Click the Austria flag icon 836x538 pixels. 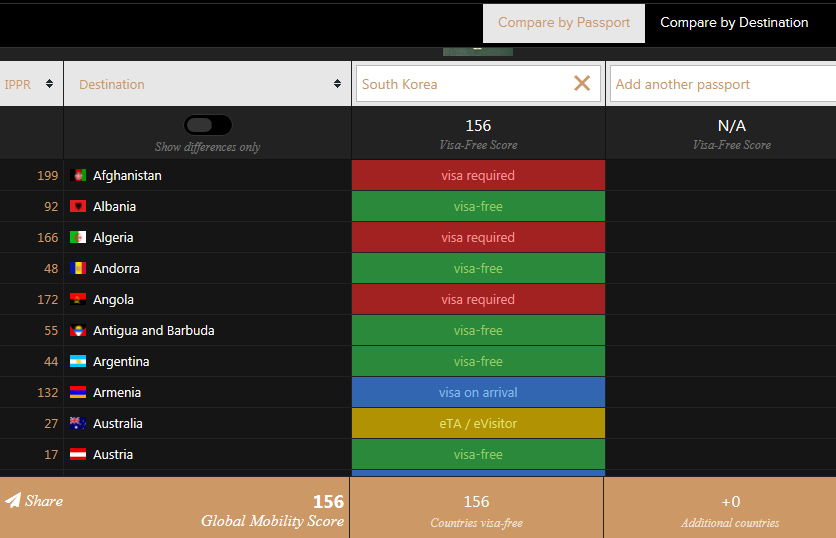78,454
